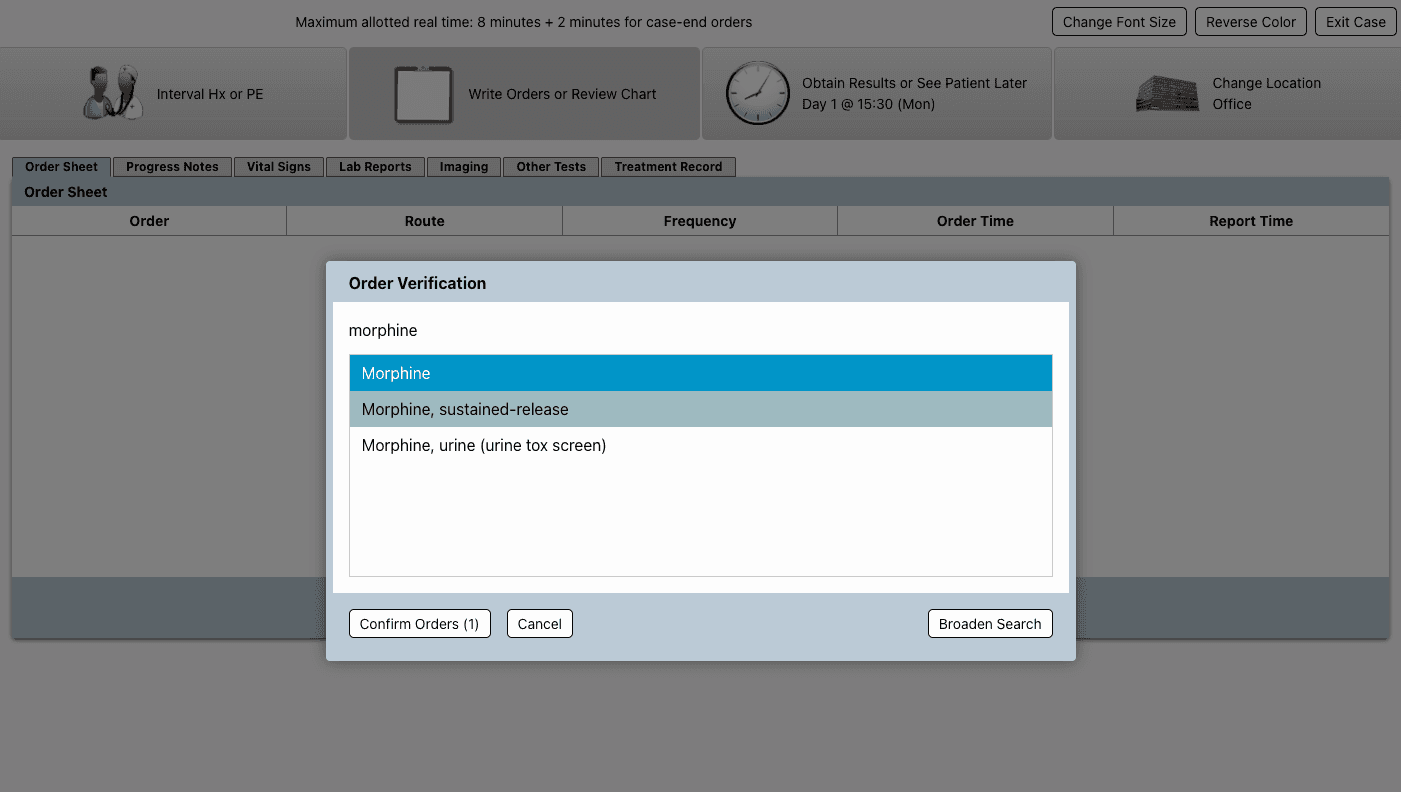Choose Morphine, urine tox screen entry

tap(700, 445)
